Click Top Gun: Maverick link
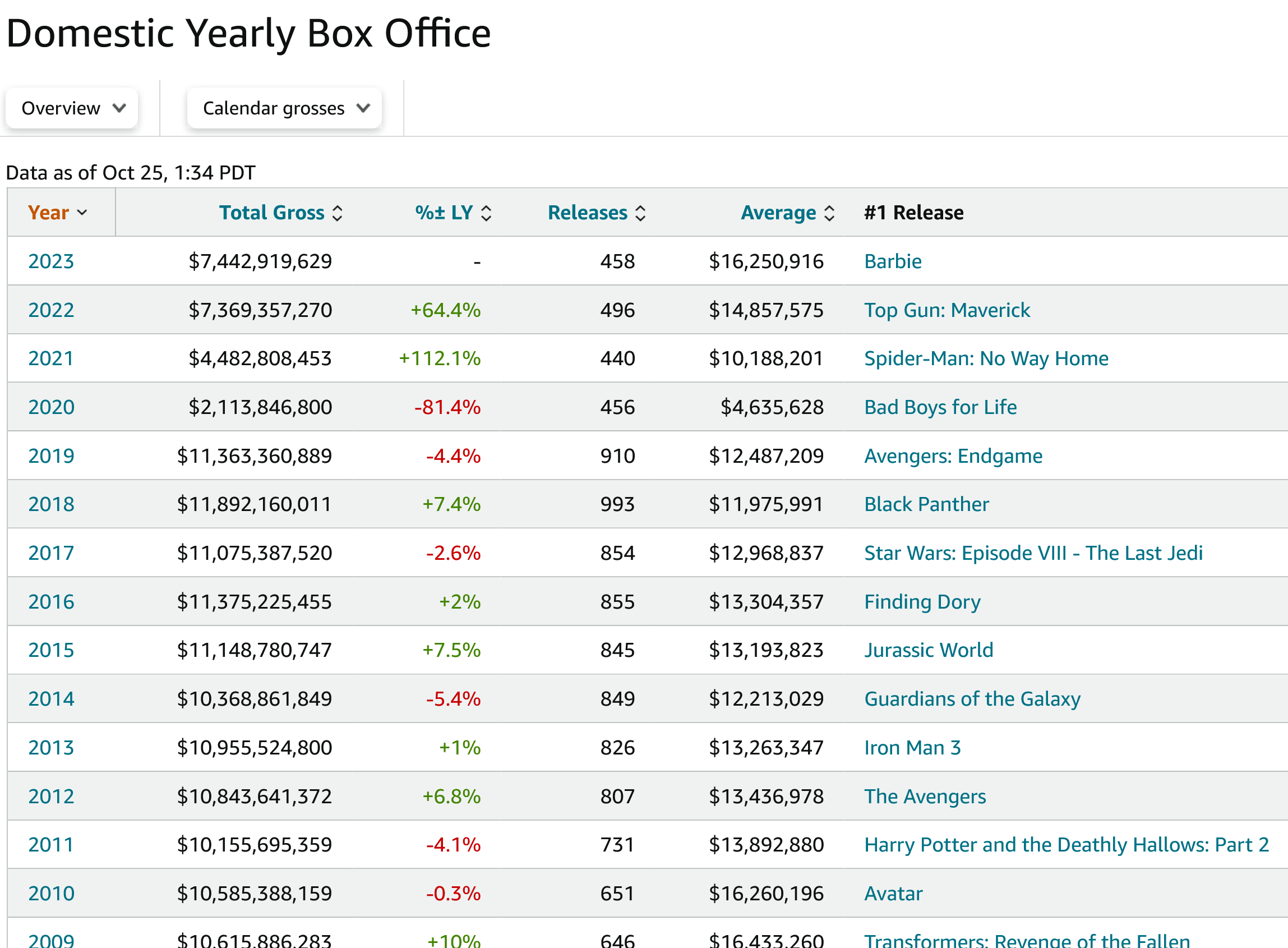This screenshot has width=1288, height=948. [947, 310]
